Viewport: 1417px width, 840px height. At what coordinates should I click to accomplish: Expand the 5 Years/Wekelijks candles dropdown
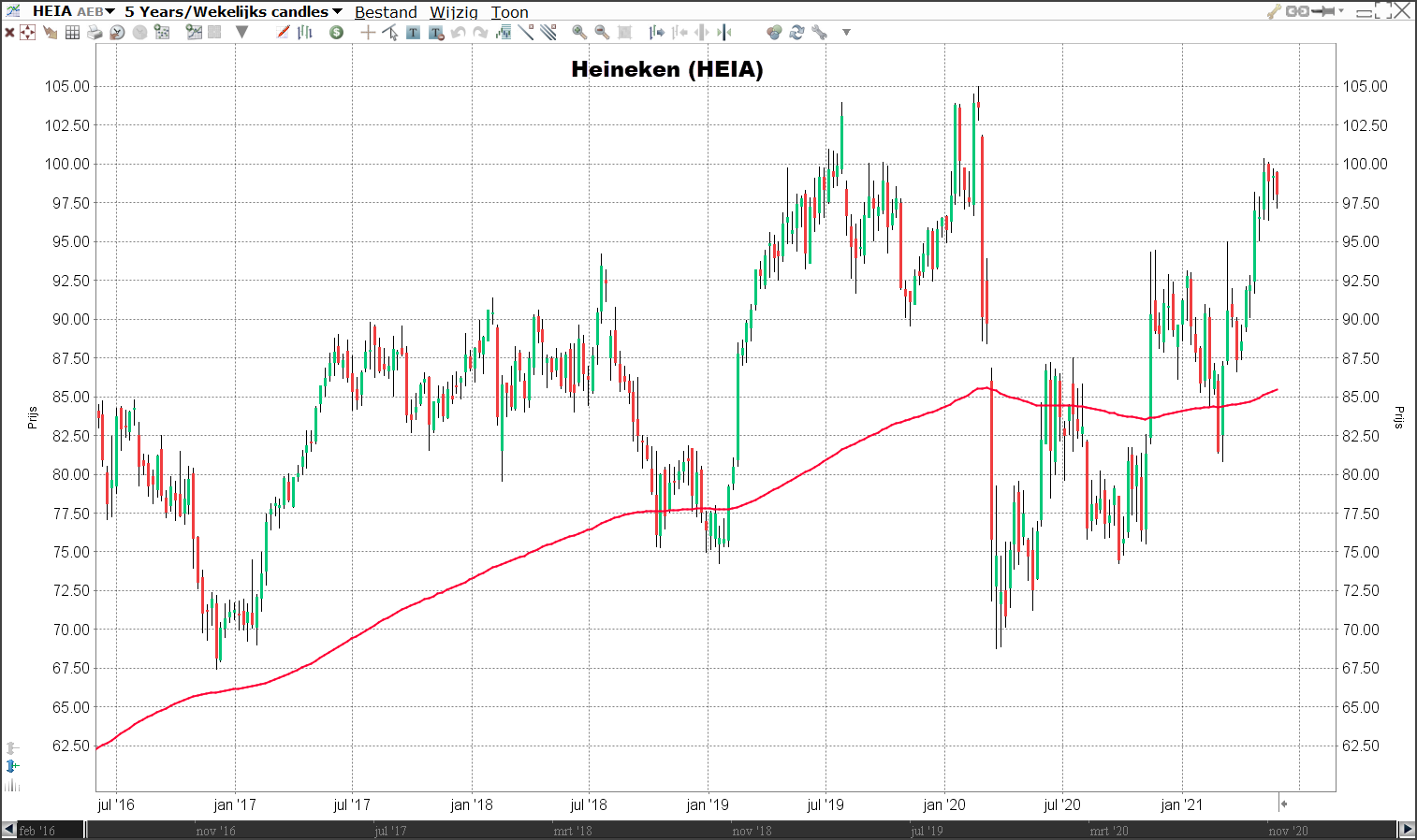337,11
